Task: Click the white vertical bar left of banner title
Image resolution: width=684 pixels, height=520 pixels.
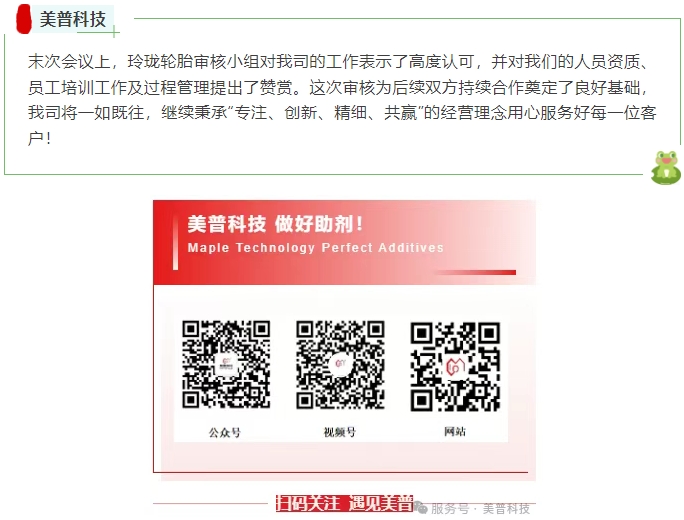Action: (175, 243)
